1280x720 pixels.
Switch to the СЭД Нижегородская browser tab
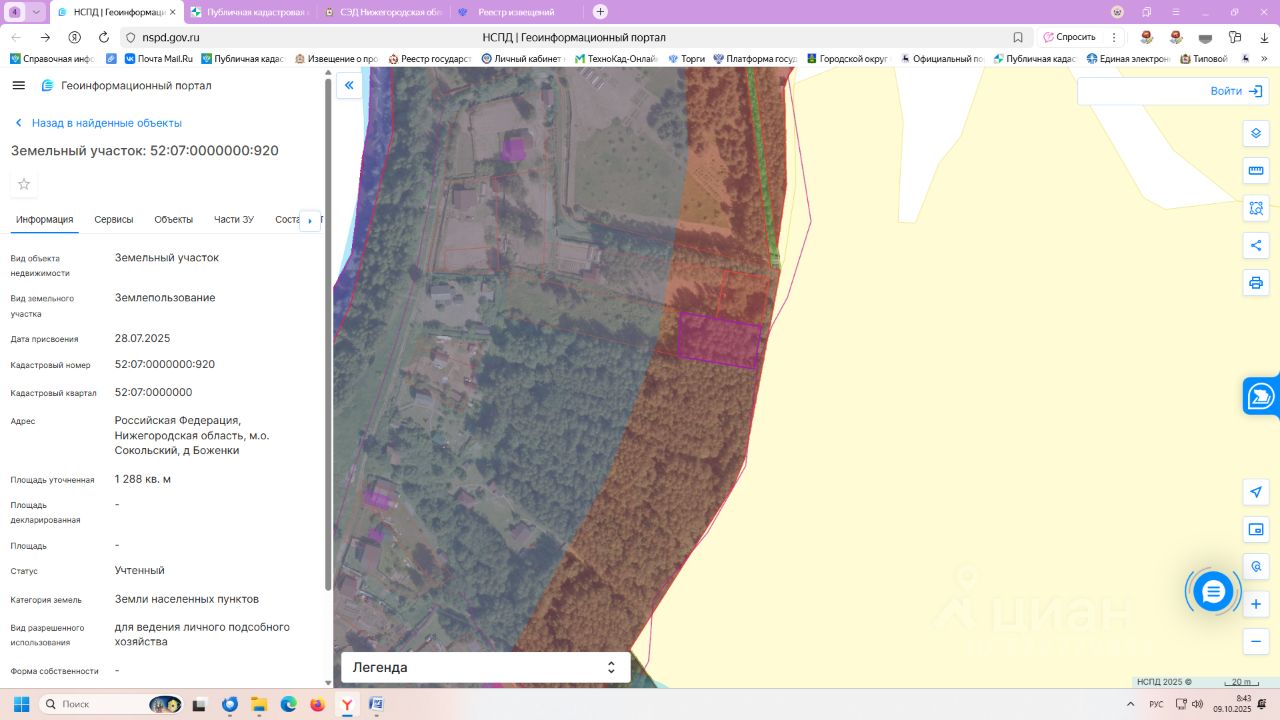tap(384, 12)
